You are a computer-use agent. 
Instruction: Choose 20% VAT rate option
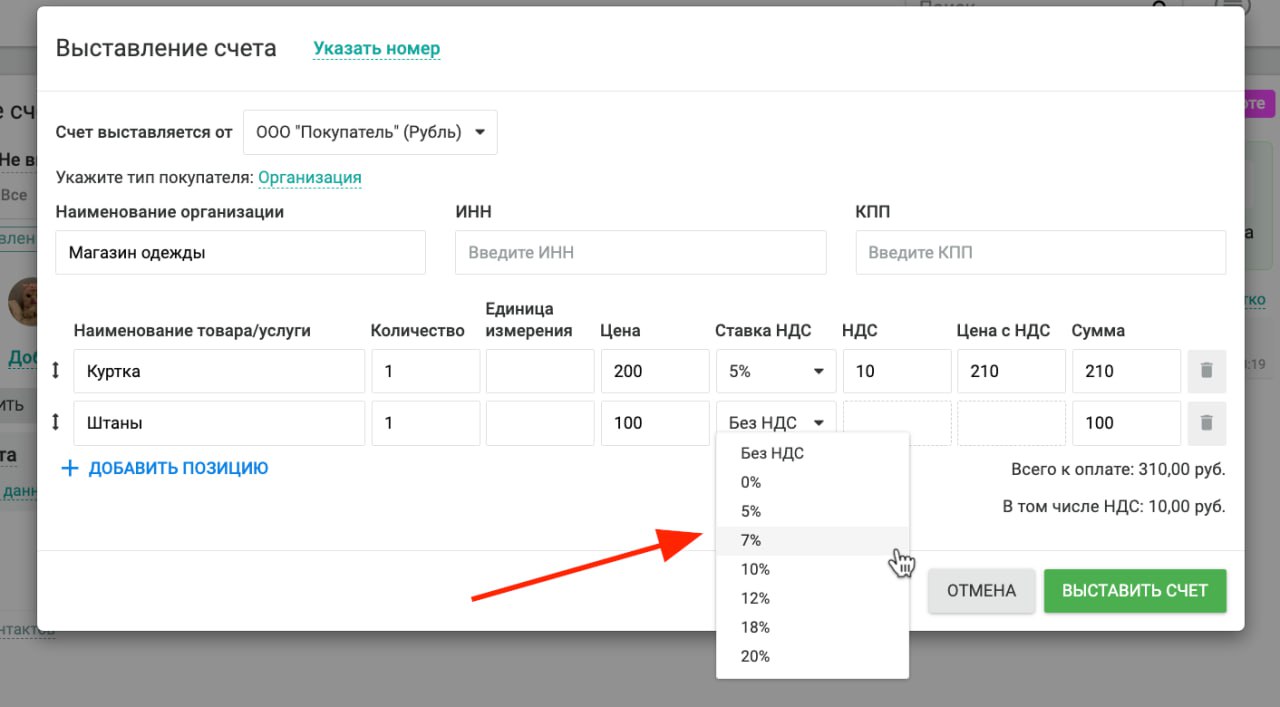(x=756, y=656)
